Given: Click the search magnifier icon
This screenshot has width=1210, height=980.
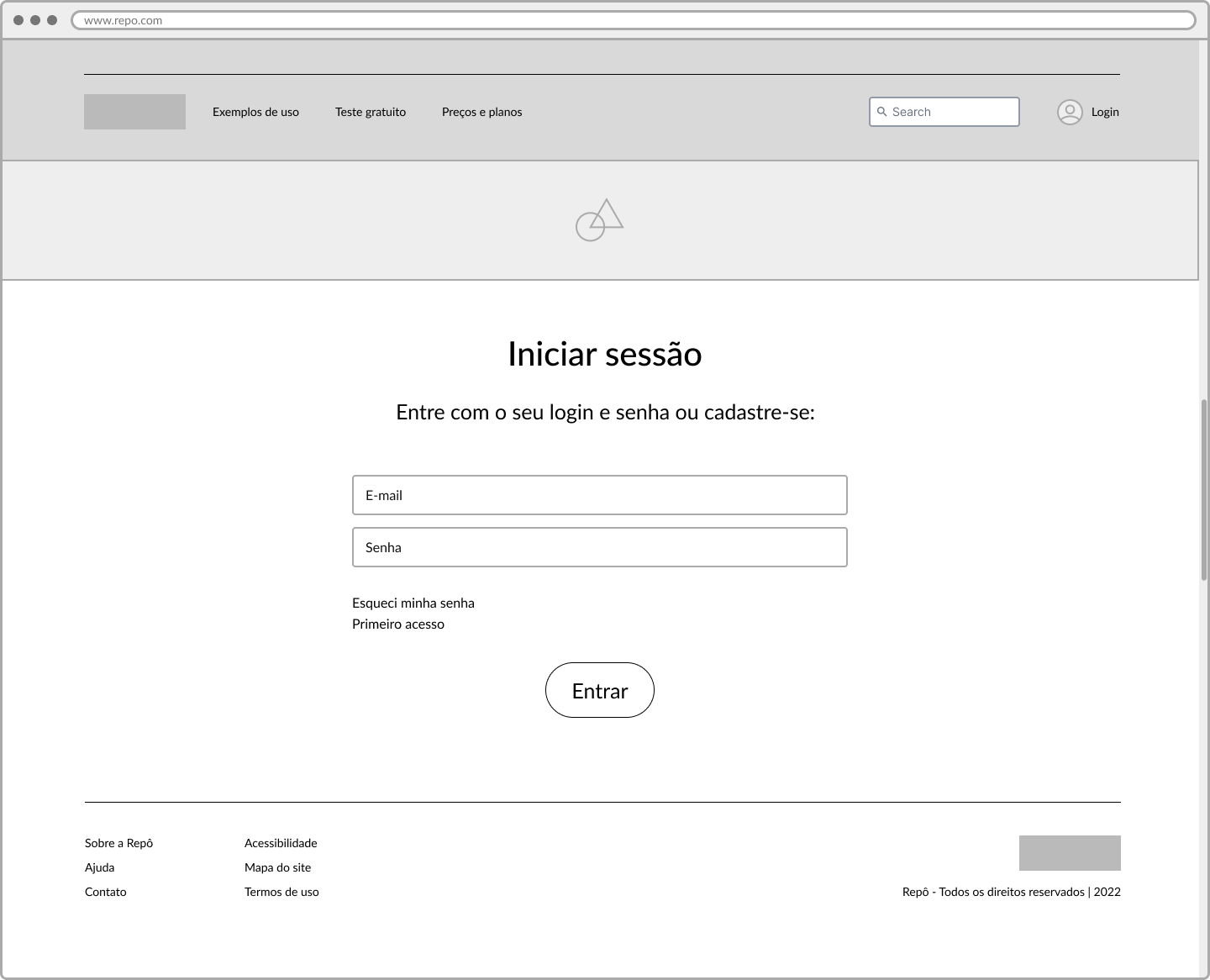Looking at the screenshot, I should point(882,111).
